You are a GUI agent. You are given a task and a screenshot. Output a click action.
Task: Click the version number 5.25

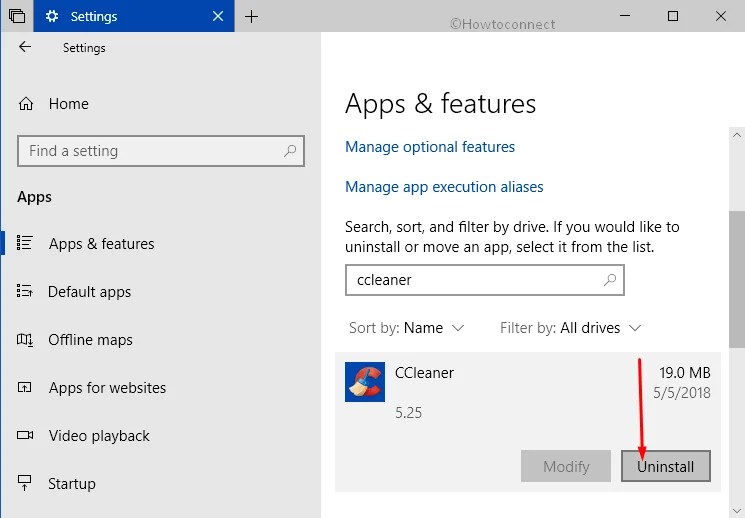point(409,412)
